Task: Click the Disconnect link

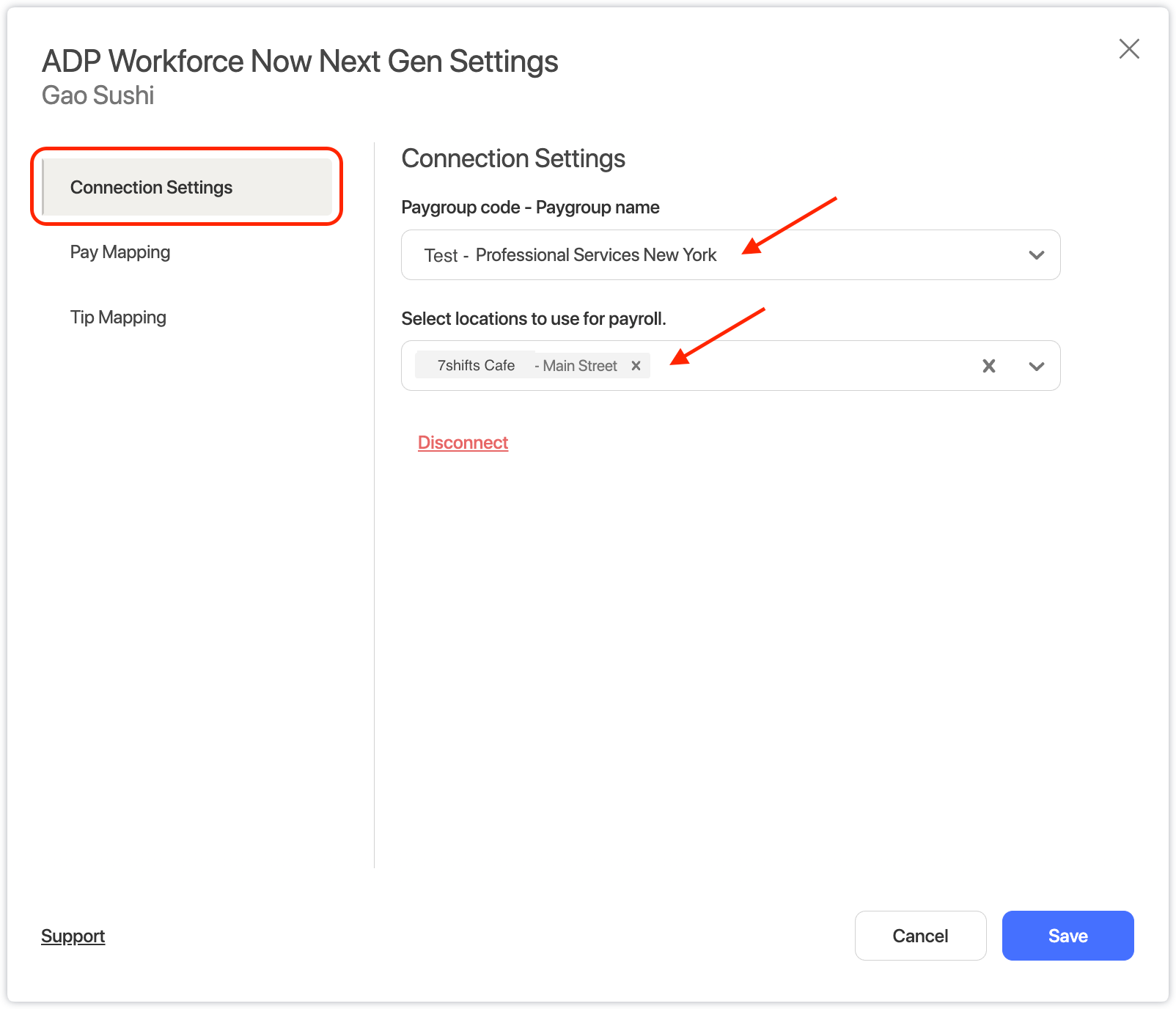Action: tap(463, 443)
